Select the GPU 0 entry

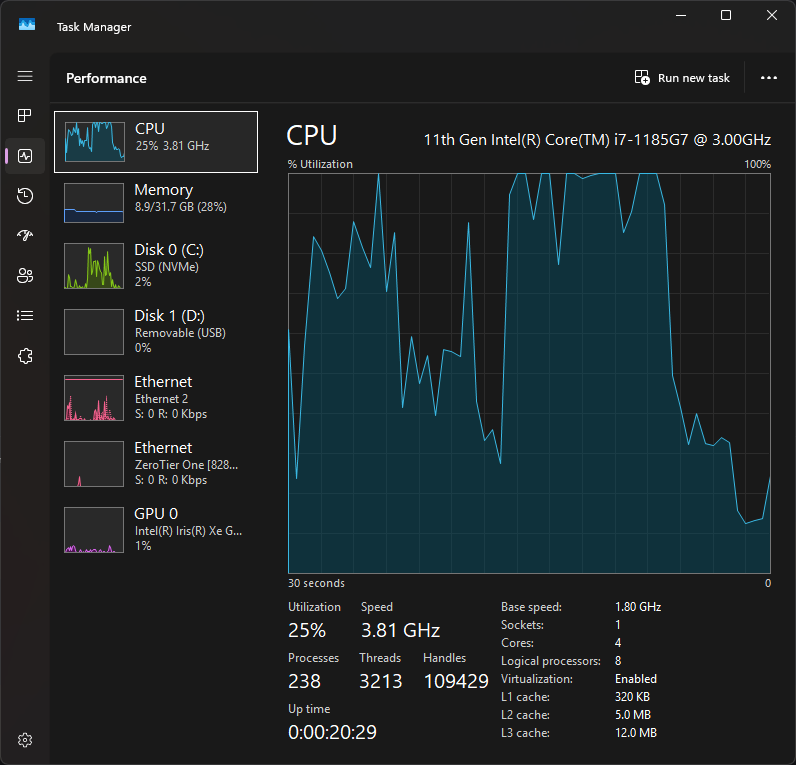pyautogui.click(x=156, y=529)
